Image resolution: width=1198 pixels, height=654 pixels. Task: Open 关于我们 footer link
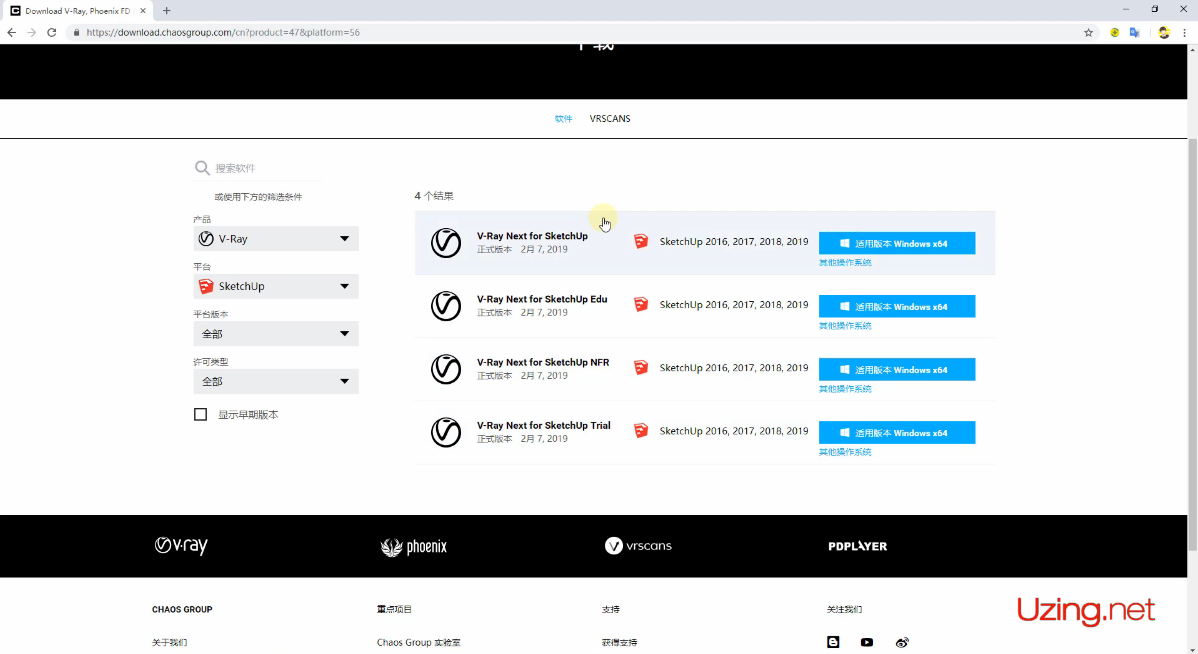[x=170, y=643]
